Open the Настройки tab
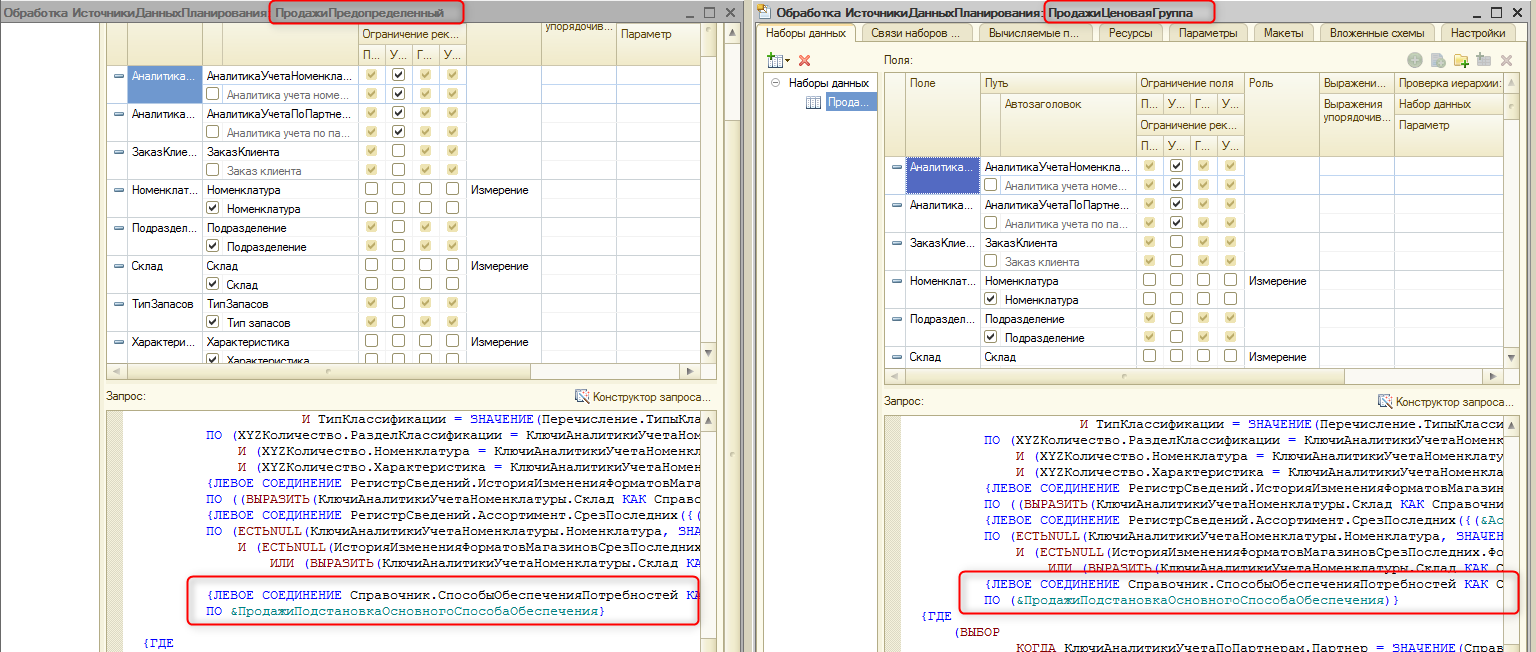Viewport: 1536px width, 652px height. pyautogui.click(x=1477, y=33)
